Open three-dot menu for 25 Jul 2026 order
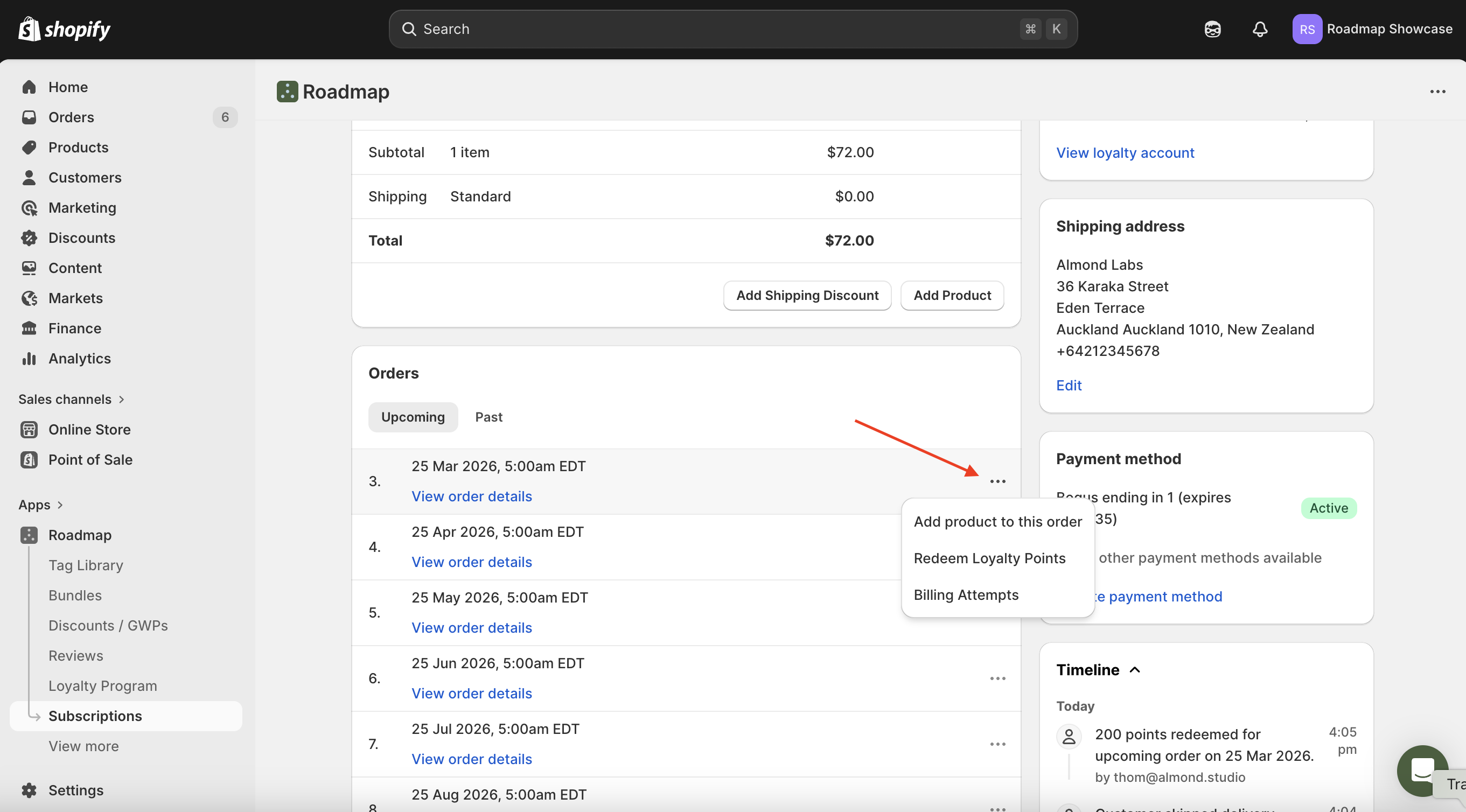The height and width of the screenshot is (812, 1466). (x=997, y=744)
